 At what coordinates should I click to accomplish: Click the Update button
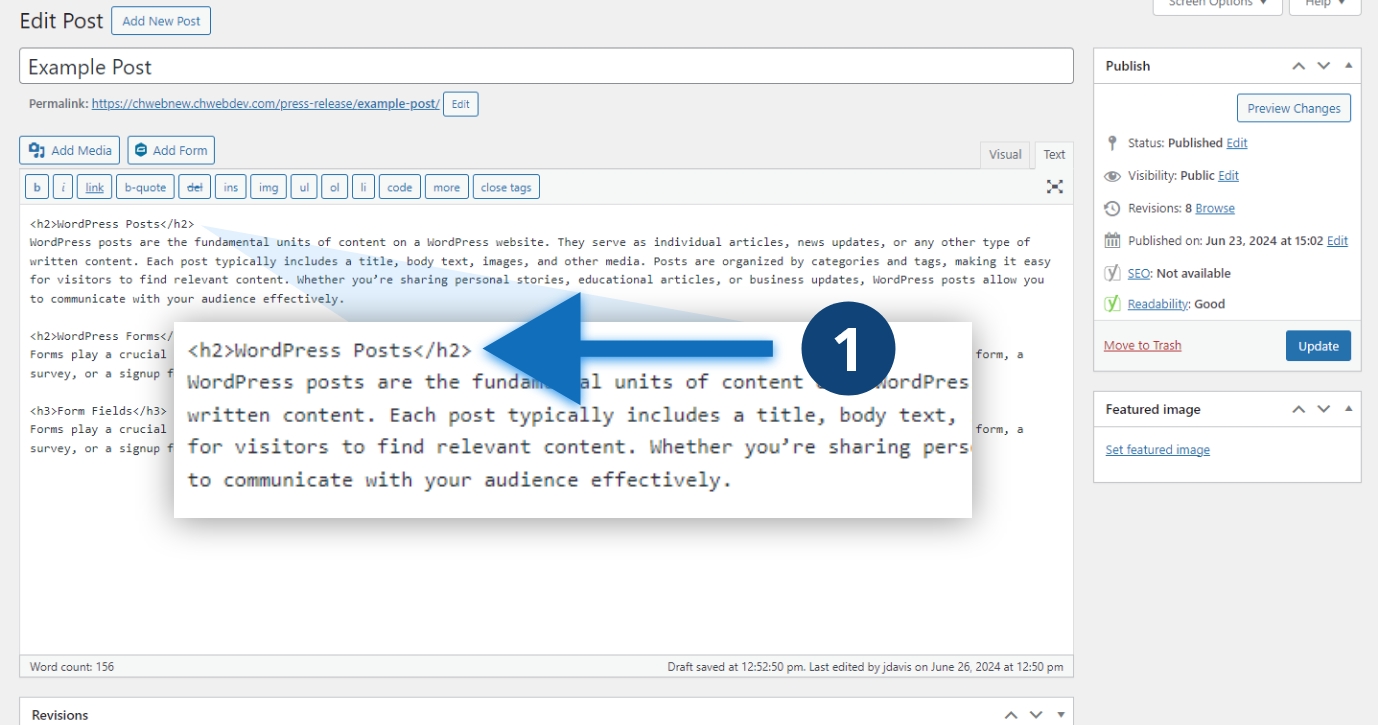[1318, 346]
